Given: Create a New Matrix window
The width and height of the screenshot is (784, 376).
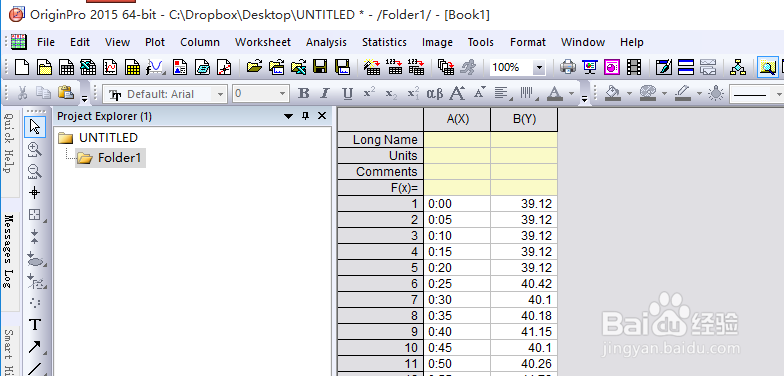Looking at the screenshot, I should pyautogui.click(x=132, y=66).
